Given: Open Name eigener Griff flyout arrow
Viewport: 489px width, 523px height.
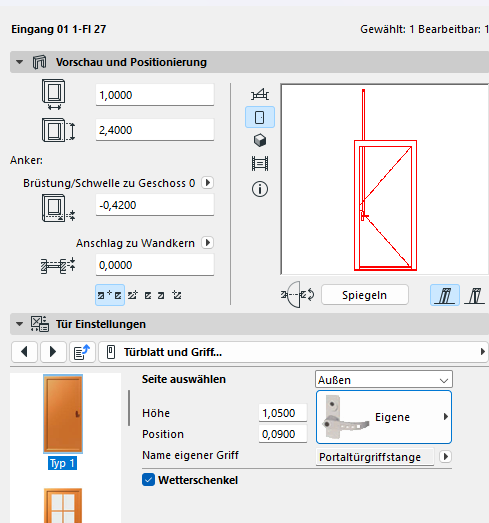Looking at the screenshot, I should tap(445, 456).
